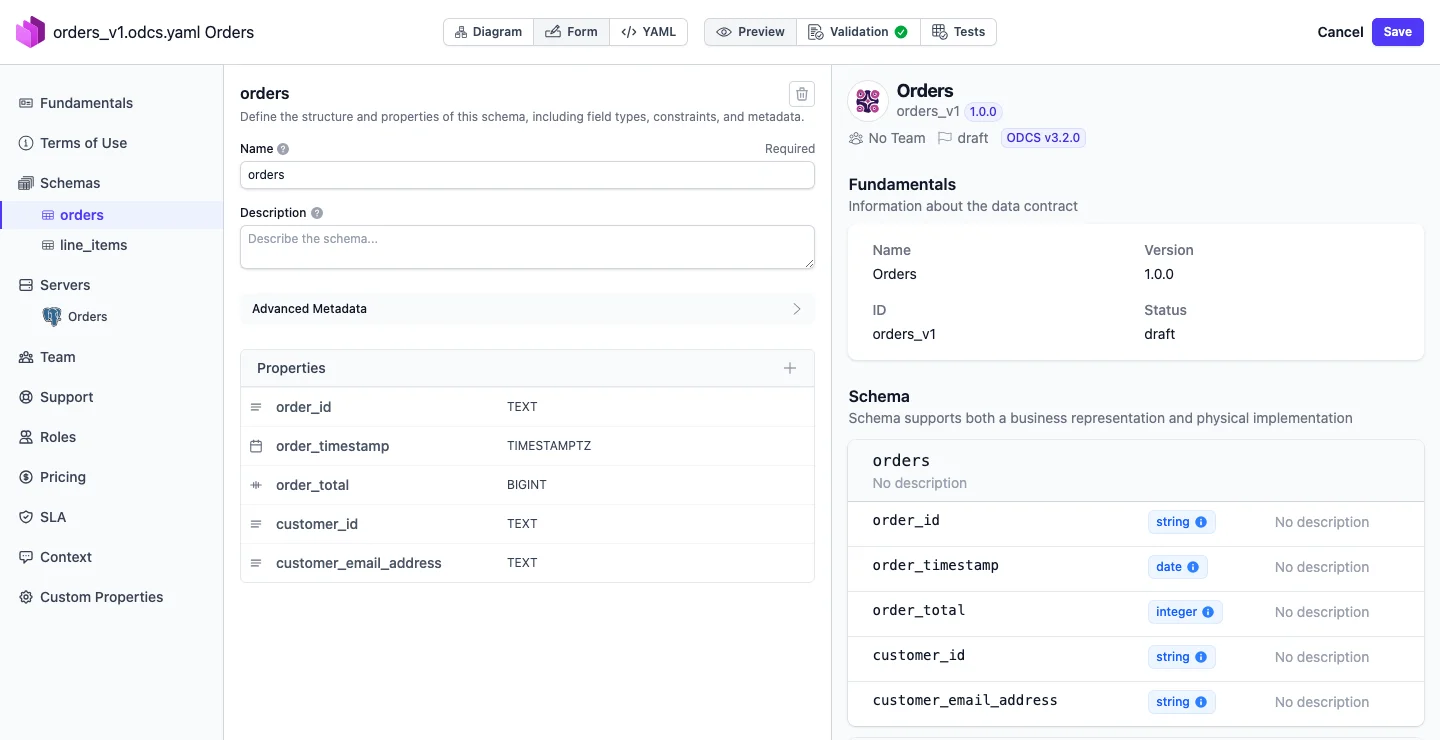1440x740 pixels.
Task: Select the customer_id property row
Action: 528,524
